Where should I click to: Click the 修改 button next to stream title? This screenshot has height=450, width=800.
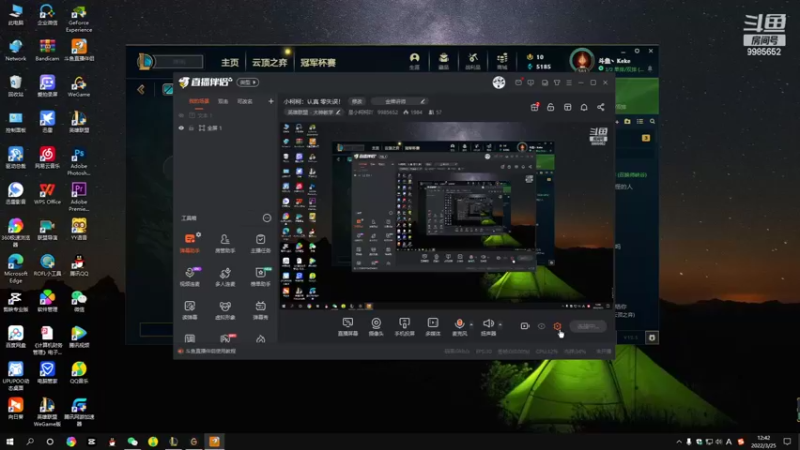click(x=357, y=101)
